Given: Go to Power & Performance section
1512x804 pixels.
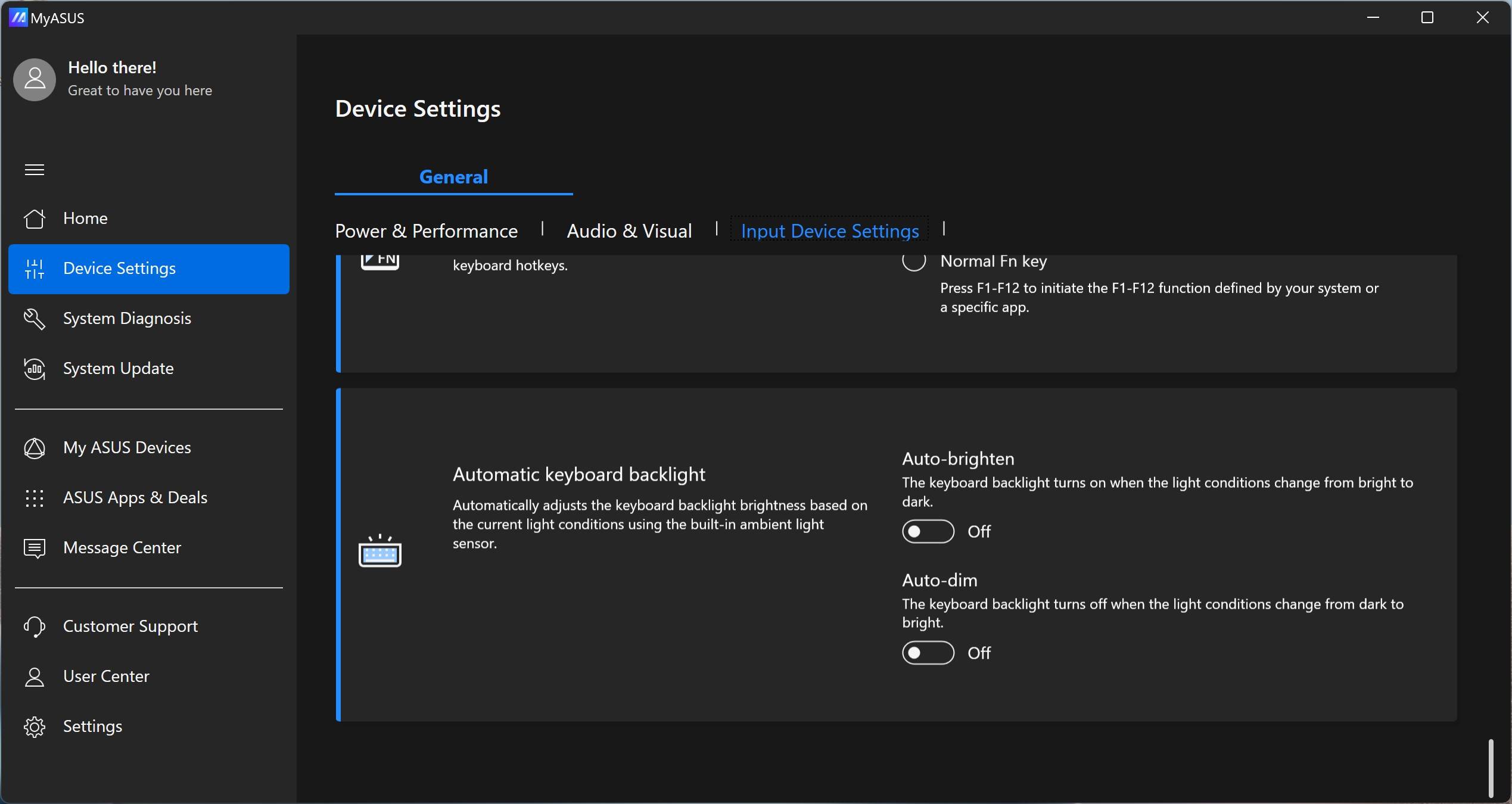Looking at the screenshot, I should pyautogui.click(x=426, y=231).
